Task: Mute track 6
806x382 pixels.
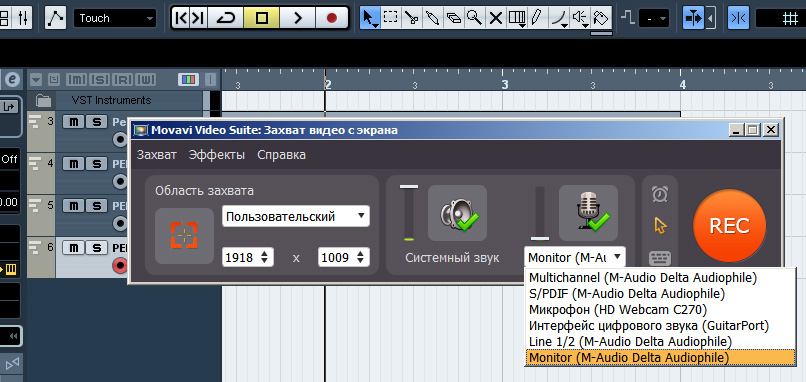Action: click(x=74, y=248)
